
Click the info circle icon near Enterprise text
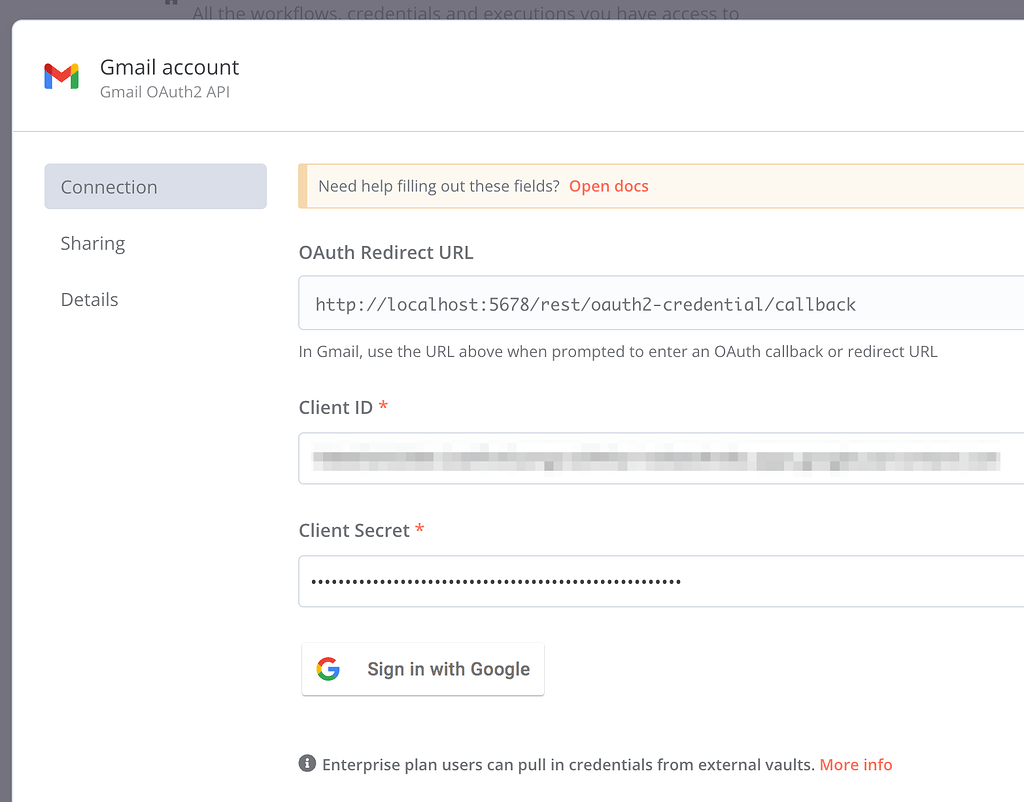[x=306, y=762]
